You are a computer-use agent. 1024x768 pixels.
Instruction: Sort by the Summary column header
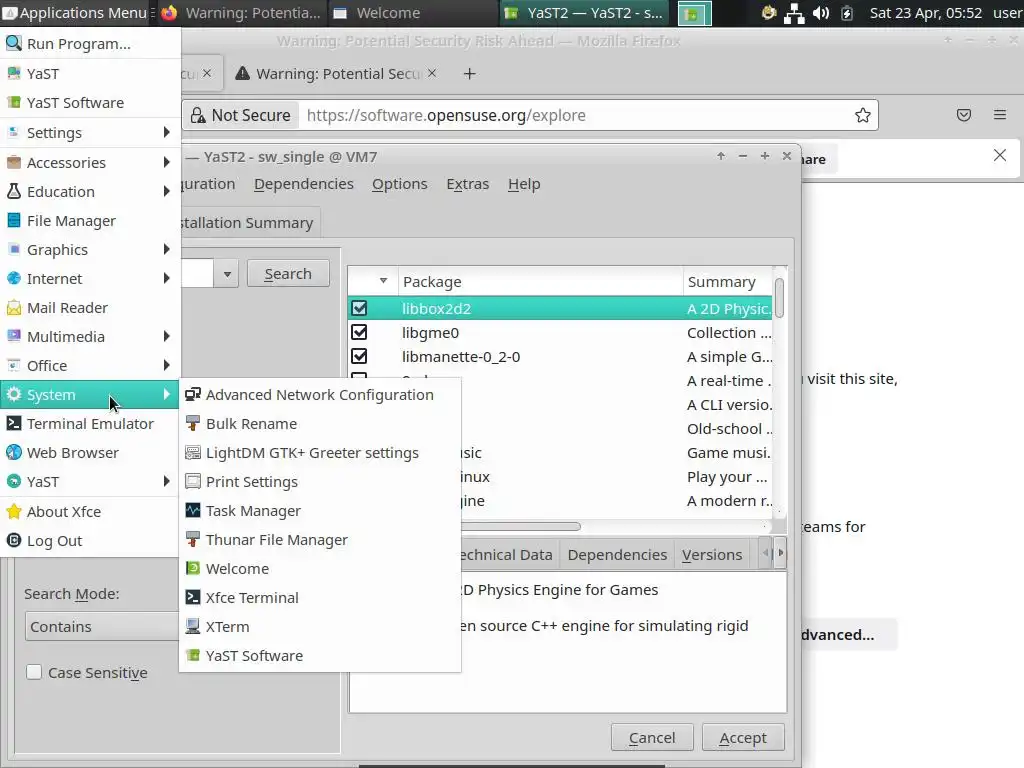pos(728,281)
